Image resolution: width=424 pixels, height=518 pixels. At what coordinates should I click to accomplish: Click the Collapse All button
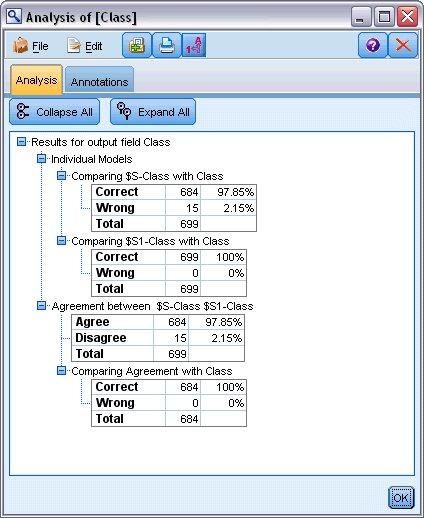pos(55,112)
